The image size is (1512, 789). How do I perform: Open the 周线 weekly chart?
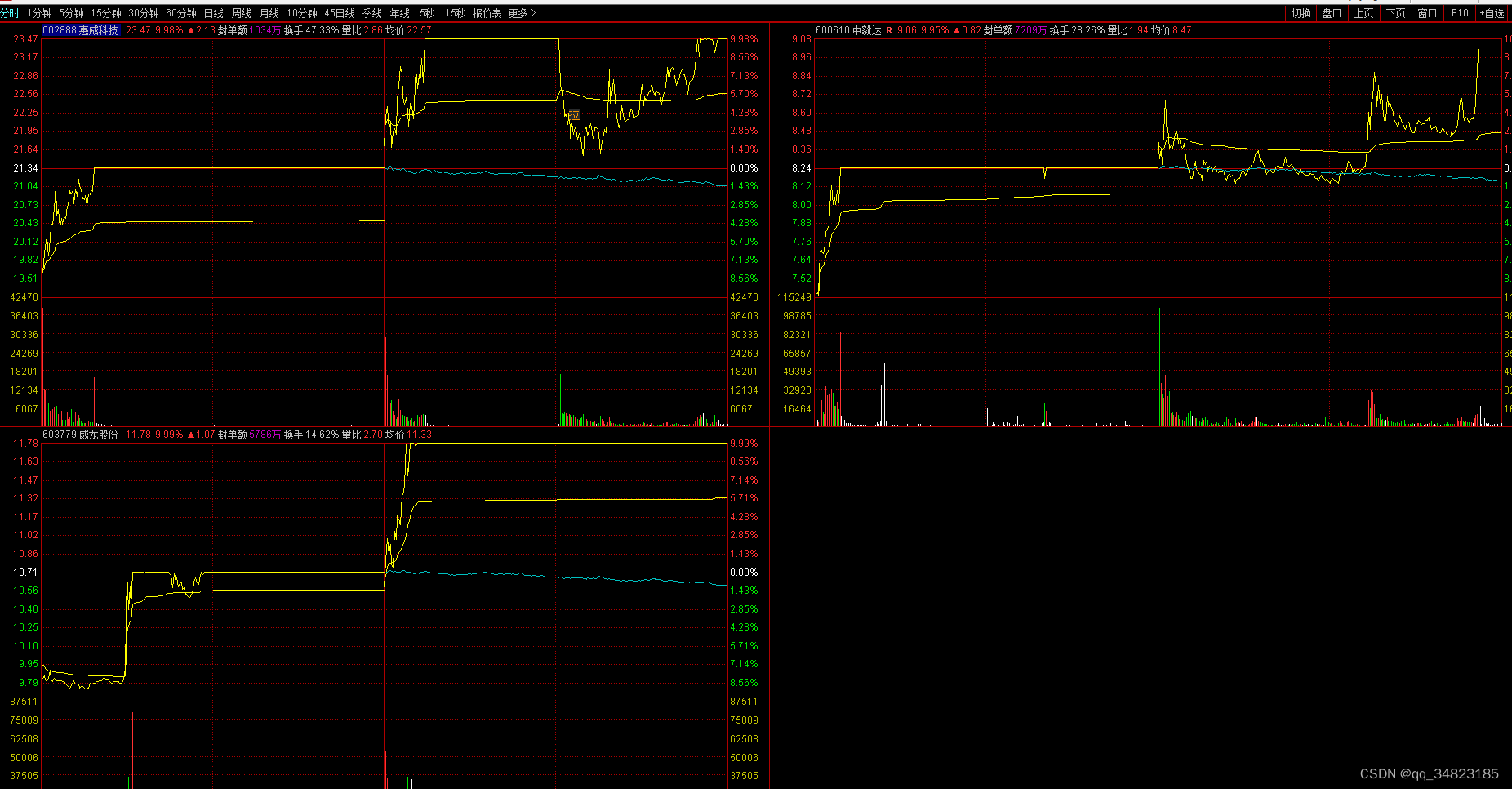pyautogui.click(x=242, y=13)
